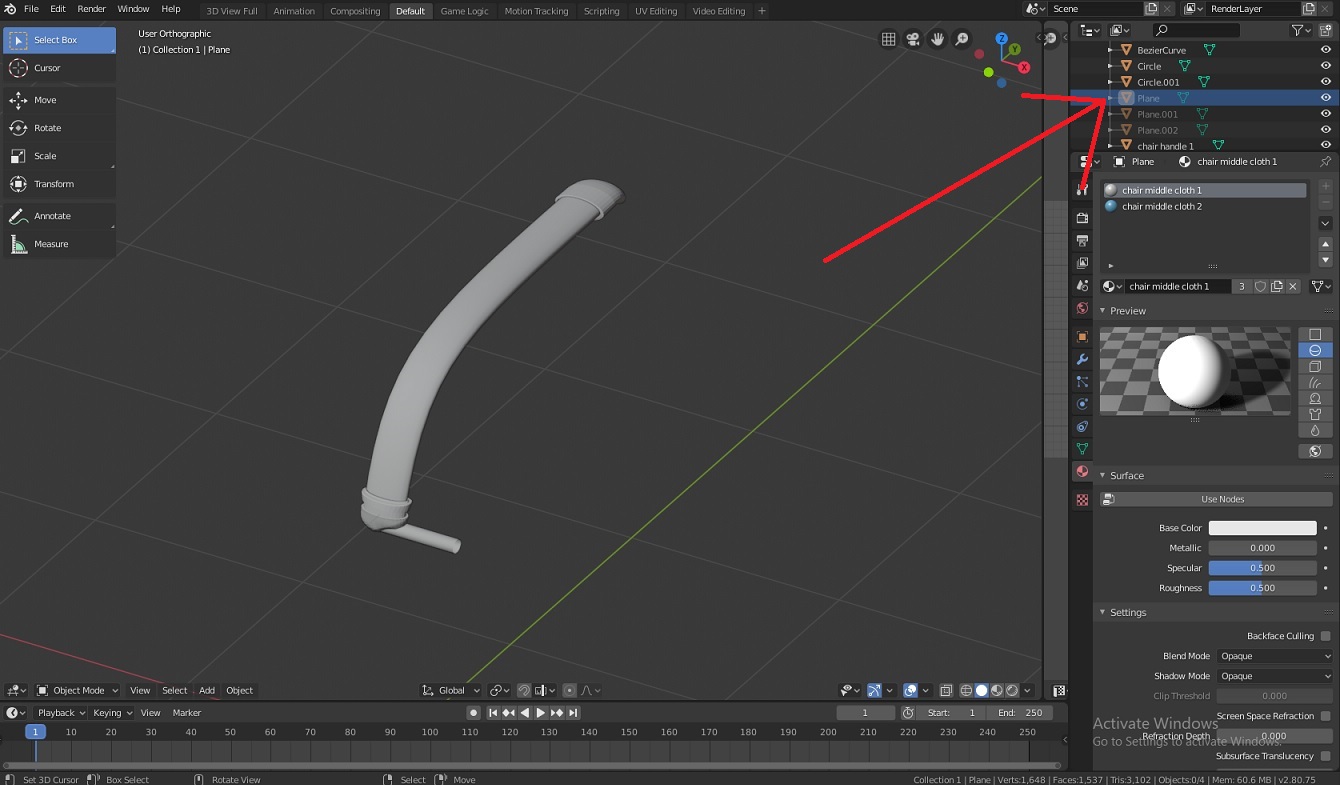Click the End frame field

click(1020, 713)
